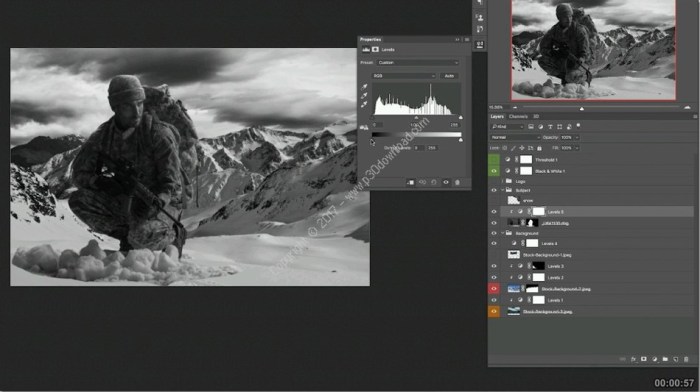Switch to the Layers tab
700x392 pixels.
click(497, 117)
